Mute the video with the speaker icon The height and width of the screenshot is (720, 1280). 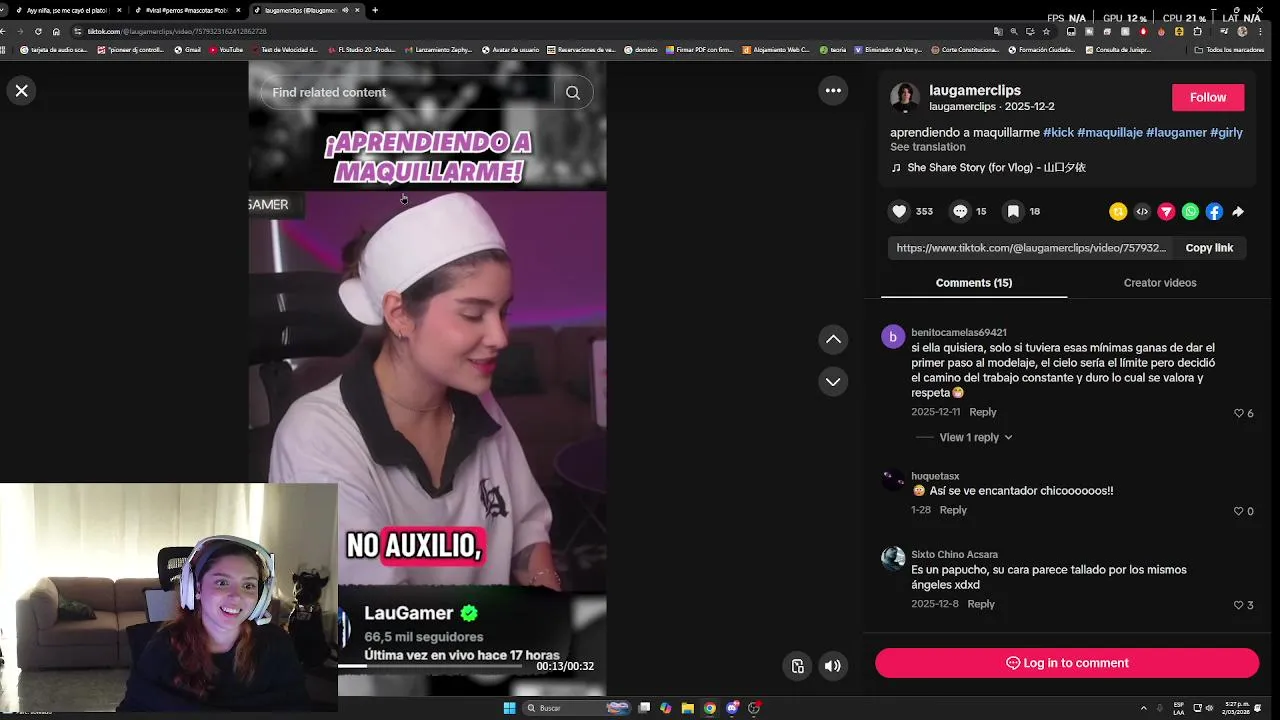coord(833,666)
